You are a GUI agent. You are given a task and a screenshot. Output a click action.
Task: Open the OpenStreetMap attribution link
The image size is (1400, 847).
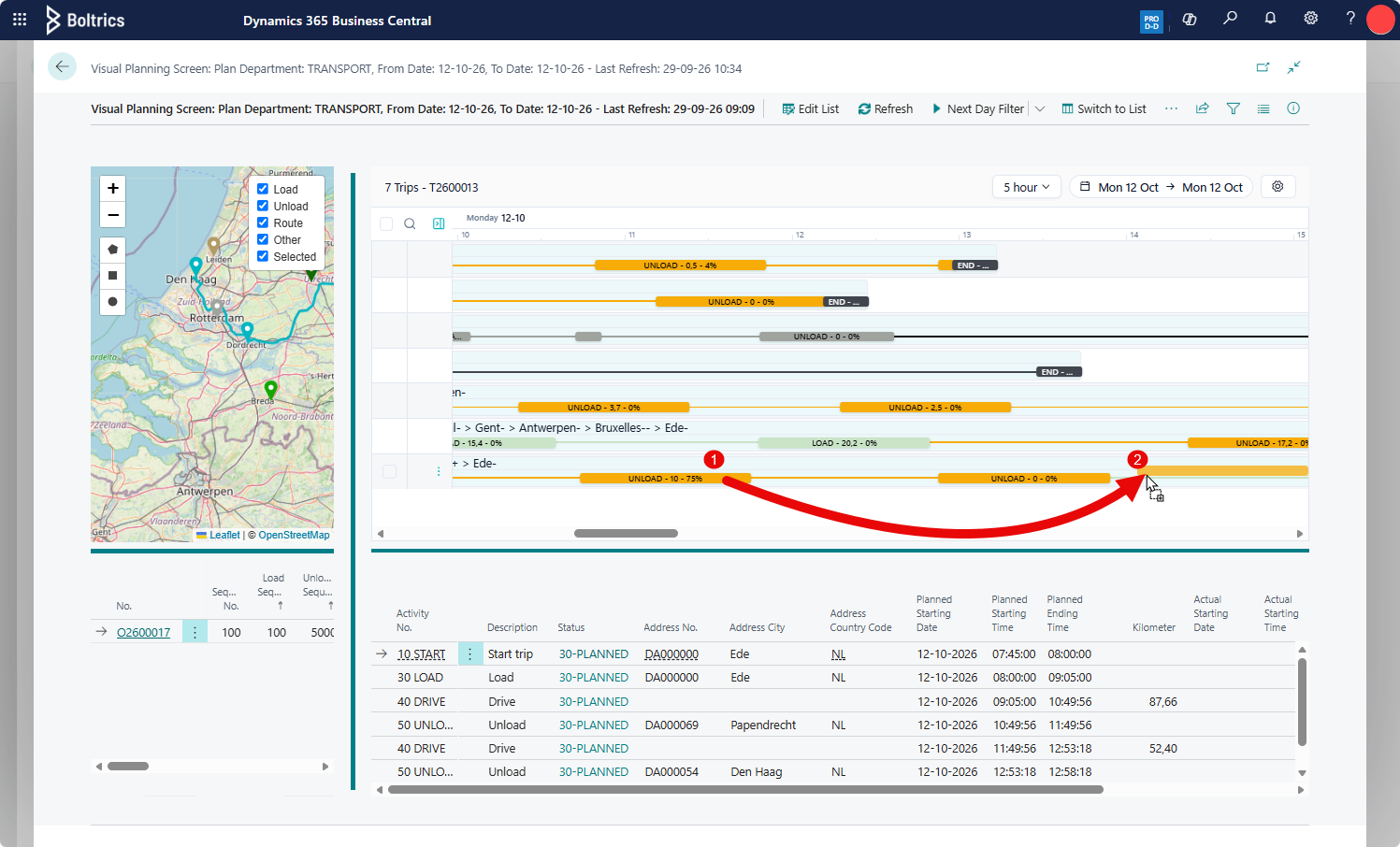click(x=294, y=535)
